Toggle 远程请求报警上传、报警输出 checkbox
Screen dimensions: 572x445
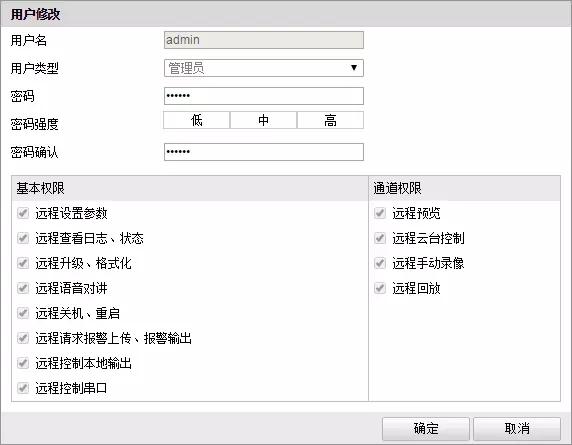[x=23, y=338]
